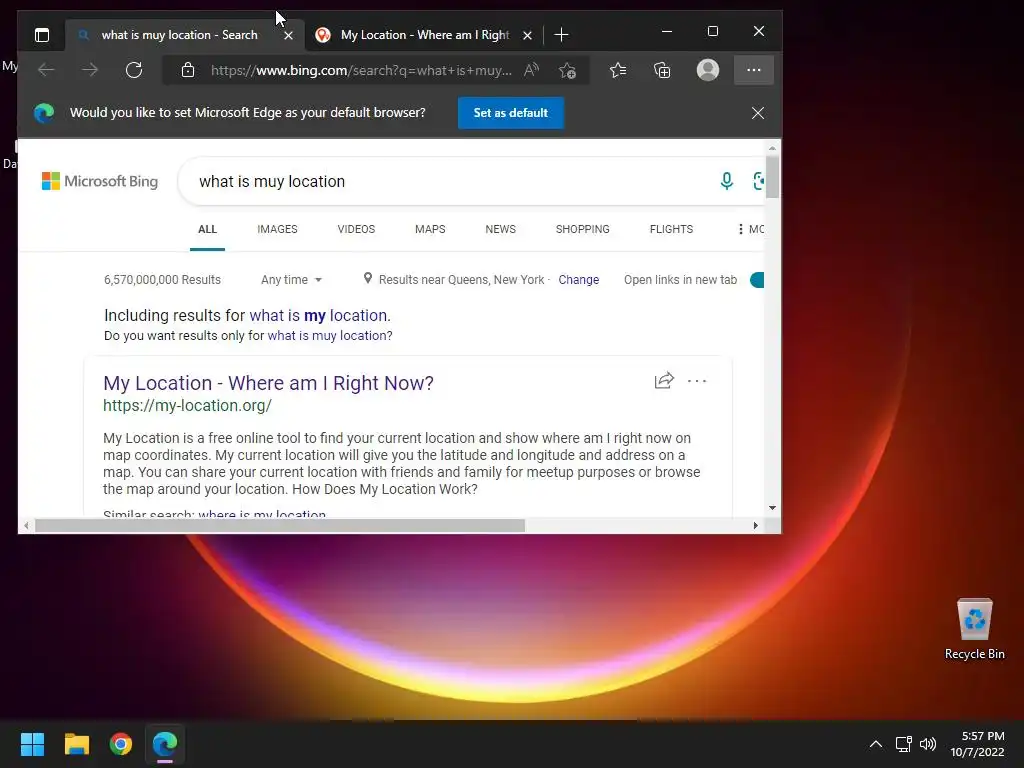Open 'My Location - Where am I Right Now?' result
Screen dimensions: 1024x768
(268, 383)
